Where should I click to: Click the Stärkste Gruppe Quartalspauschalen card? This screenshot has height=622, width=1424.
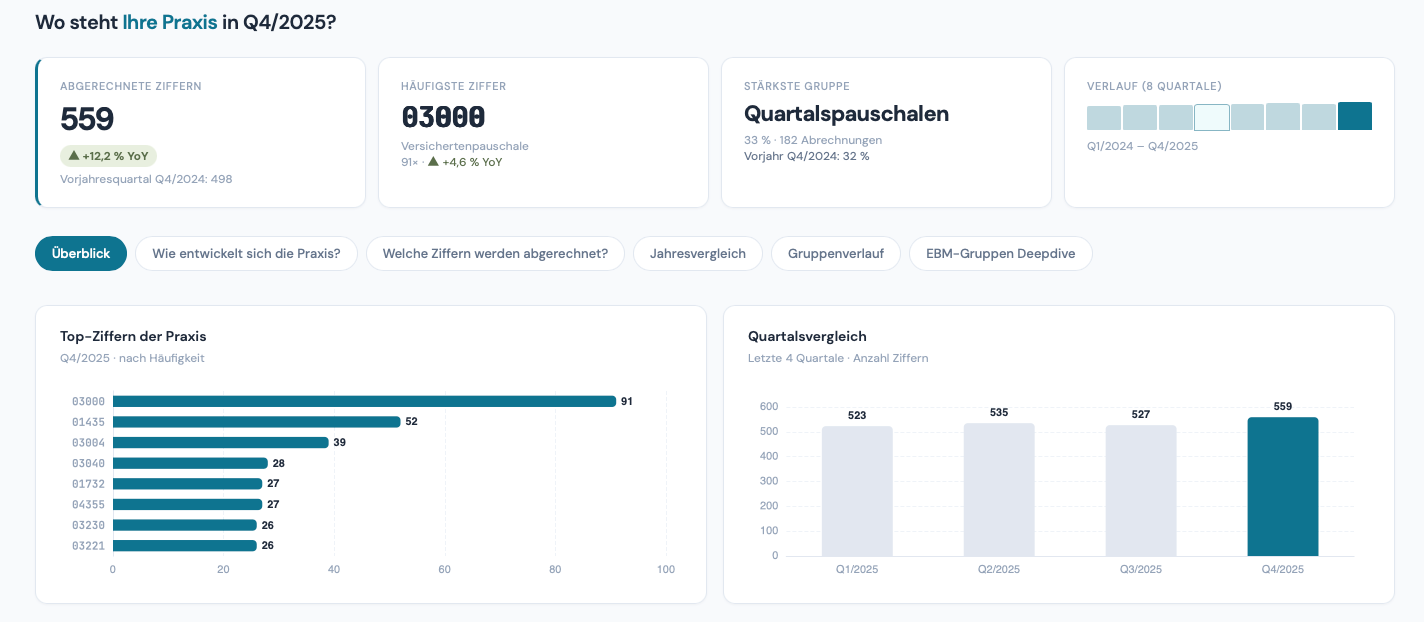click(x=886, y=132)
